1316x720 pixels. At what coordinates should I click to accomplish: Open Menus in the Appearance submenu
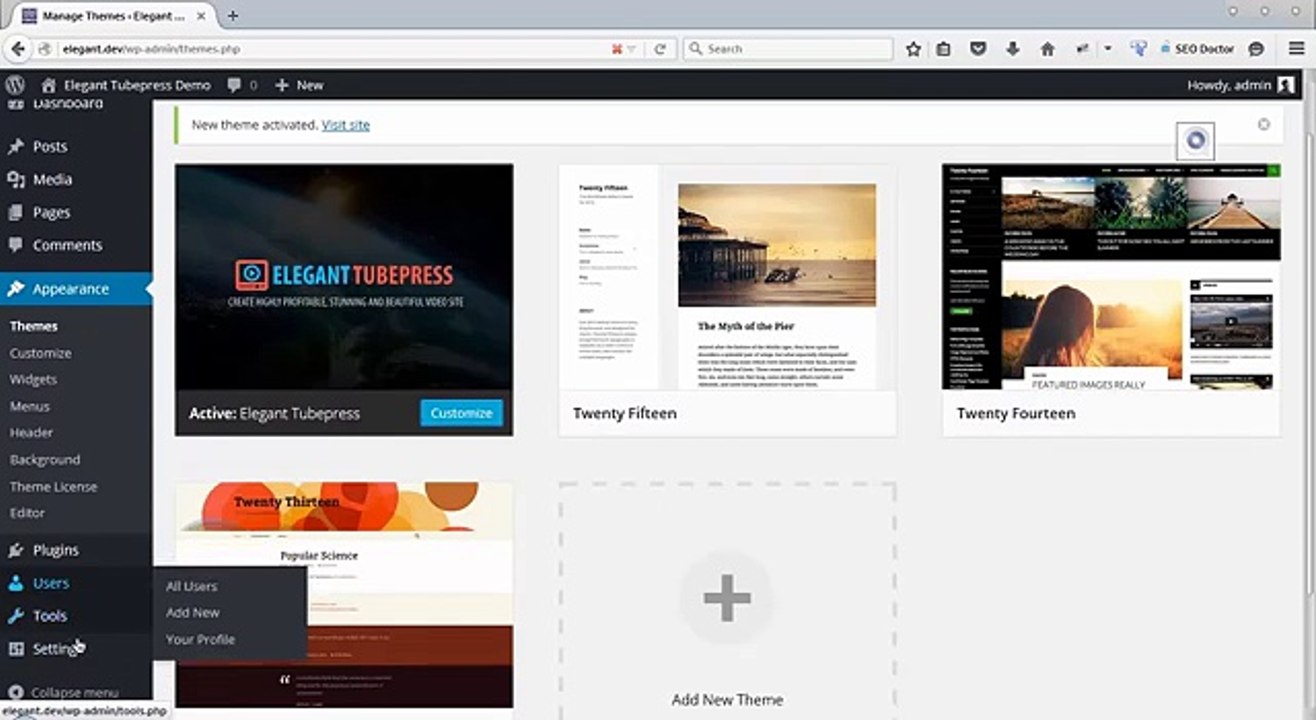(x=30, y=406)
